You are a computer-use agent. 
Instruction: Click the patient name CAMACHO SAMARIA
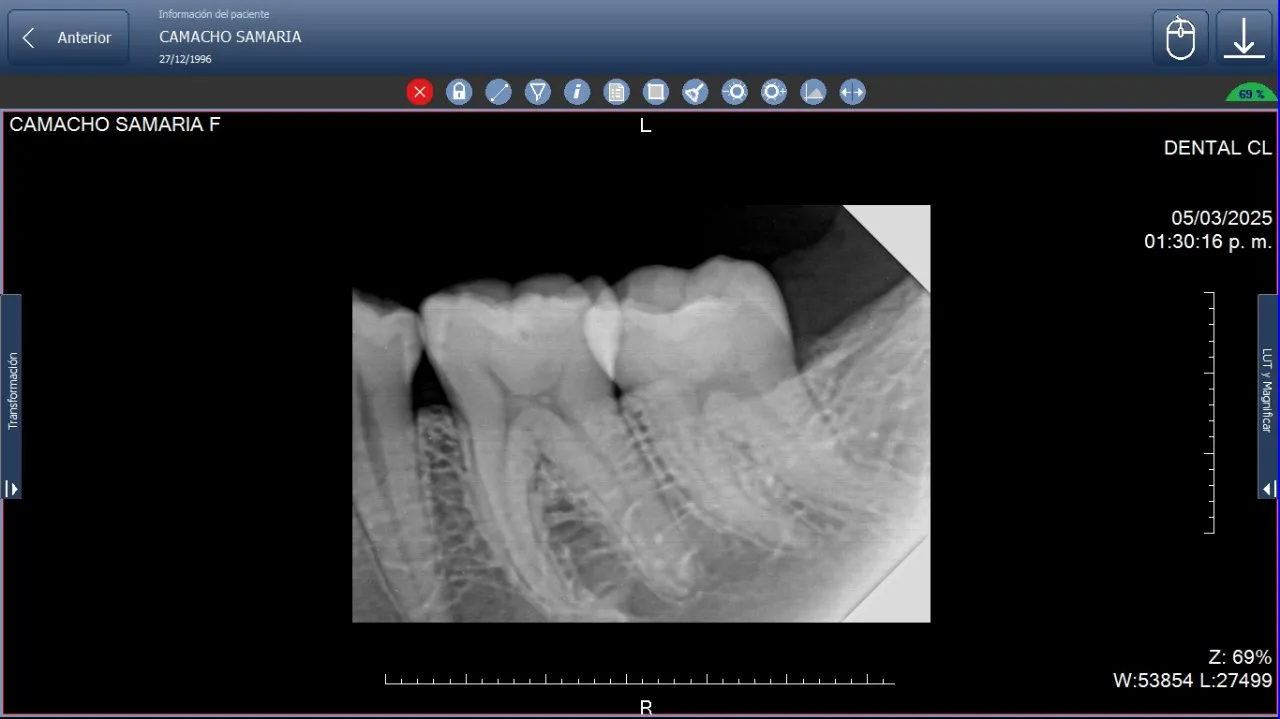click(230, 36)
